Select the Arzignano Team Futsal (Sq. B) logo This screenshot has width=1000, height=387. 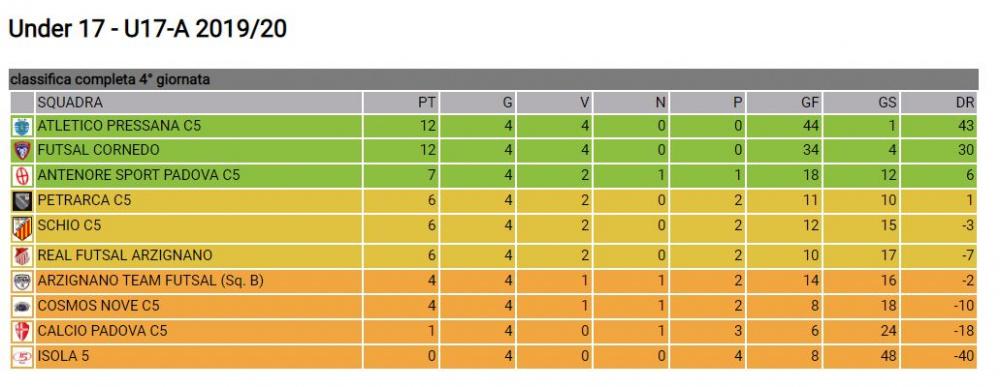(x=22, y=282)
